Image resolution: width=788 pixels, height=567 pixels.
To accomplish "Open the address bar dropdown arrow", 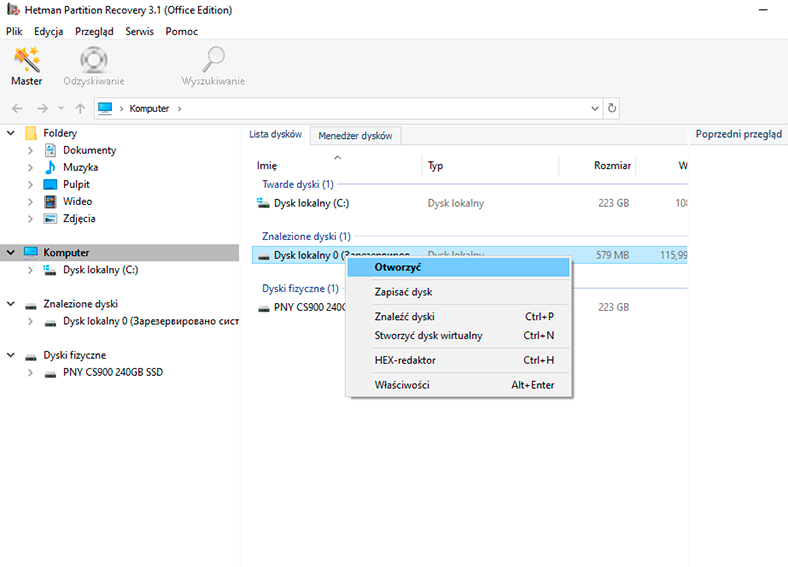I will (x=595, y=108).
